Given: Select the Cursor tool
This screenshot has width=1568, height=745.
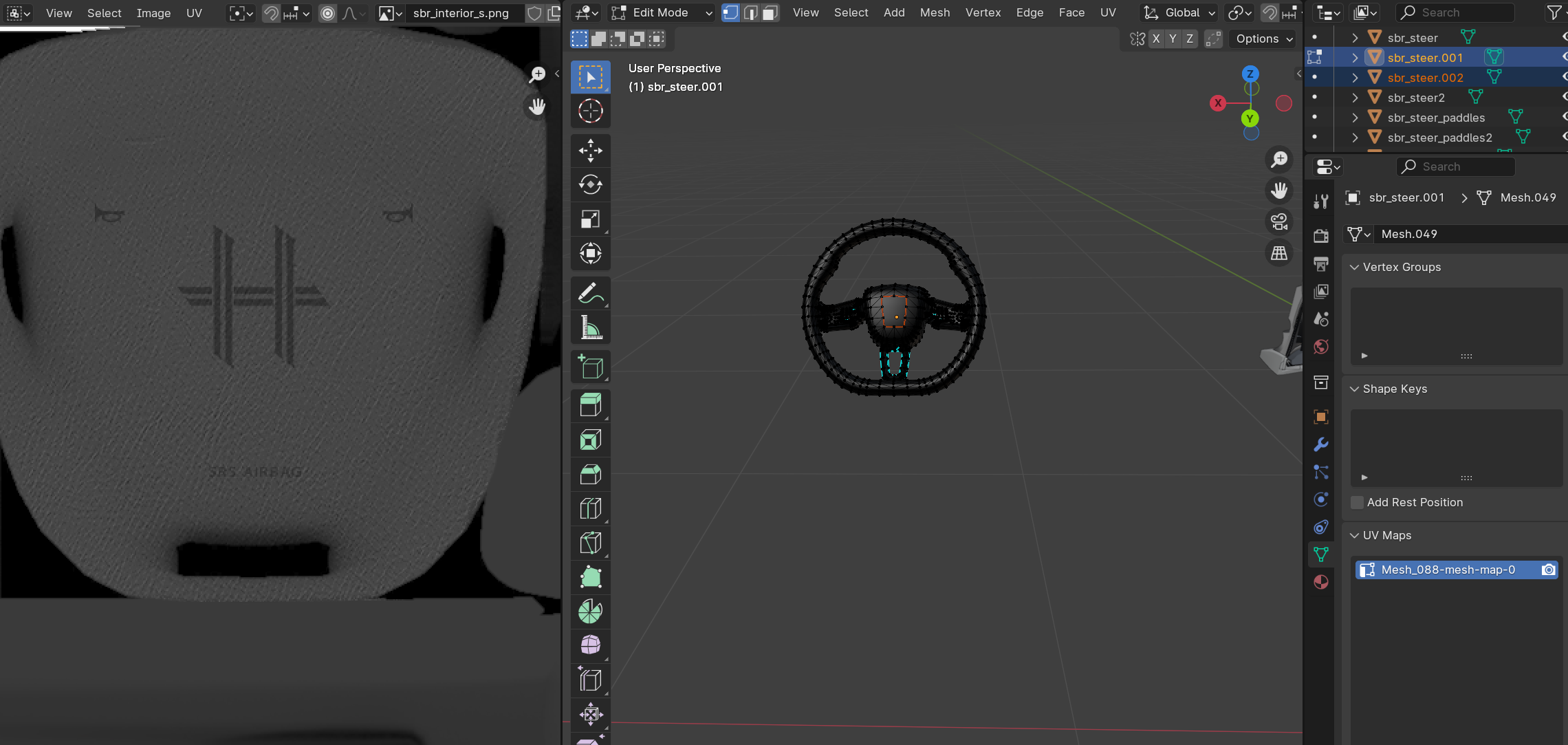Looking at the screenshot, I should 590,111.
